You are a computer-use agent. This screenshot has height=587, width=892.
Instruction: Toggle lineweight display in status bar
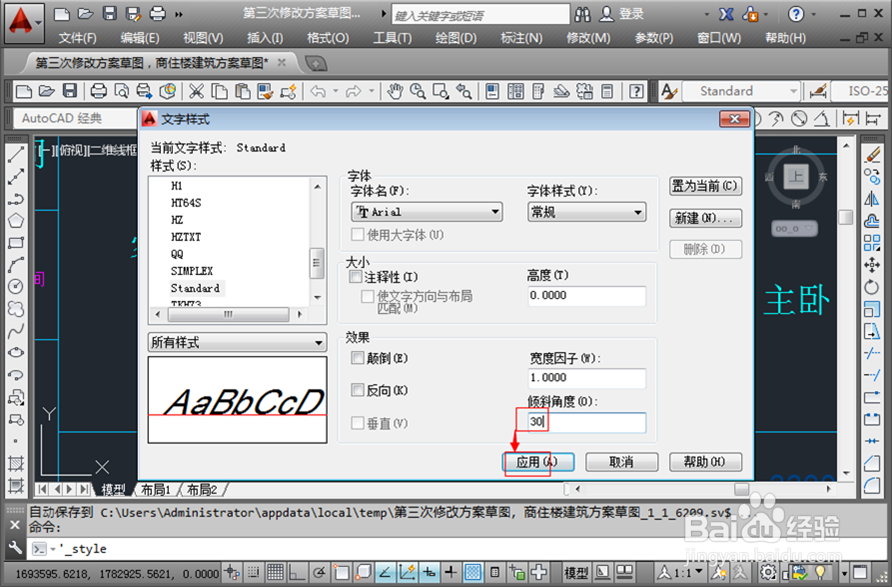coord(451,572)
